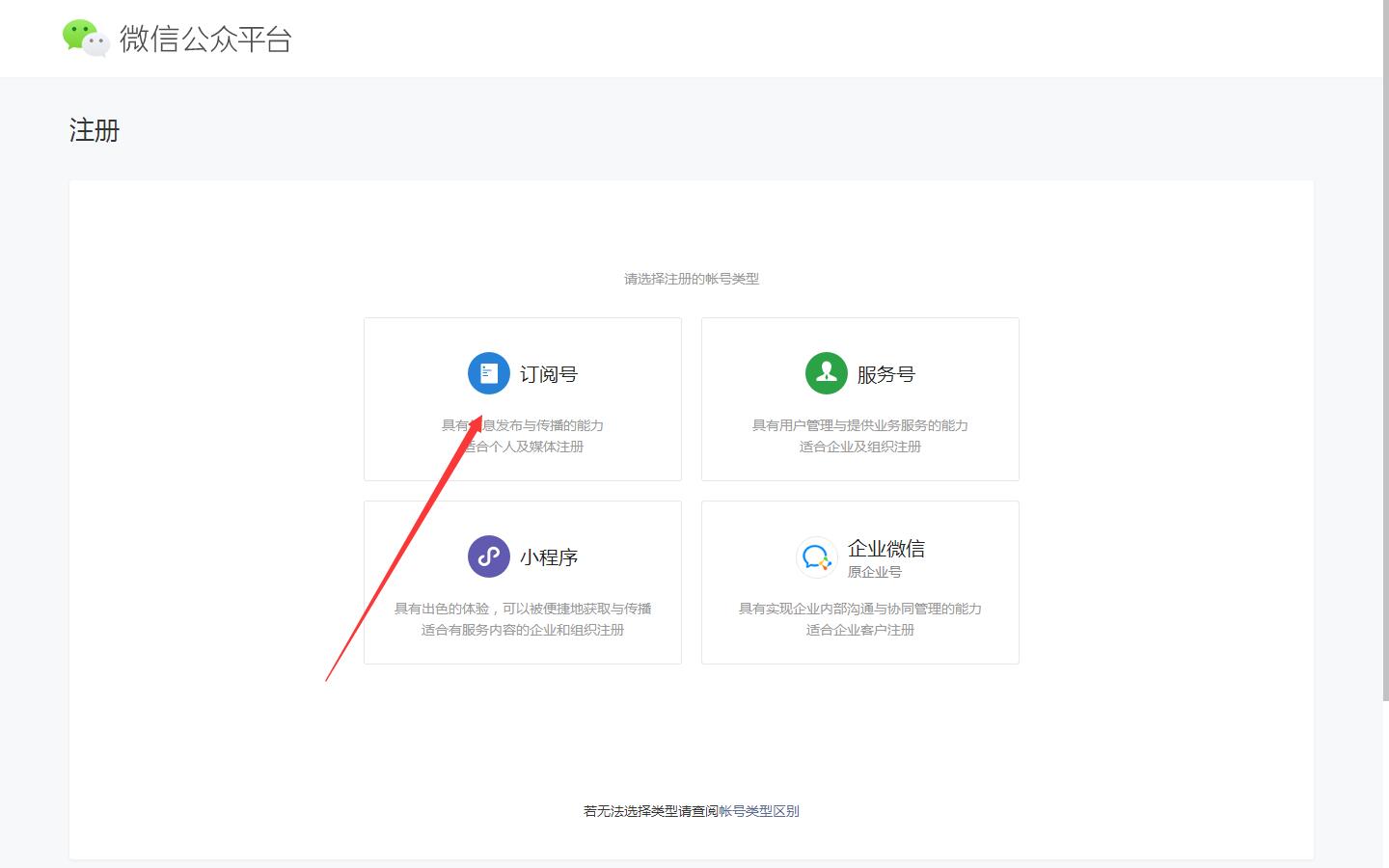Click the 企业微信 chat bubble icon
Image resolution: width=1389 pixels, height=868 pixels.
(x=816, y=557)
